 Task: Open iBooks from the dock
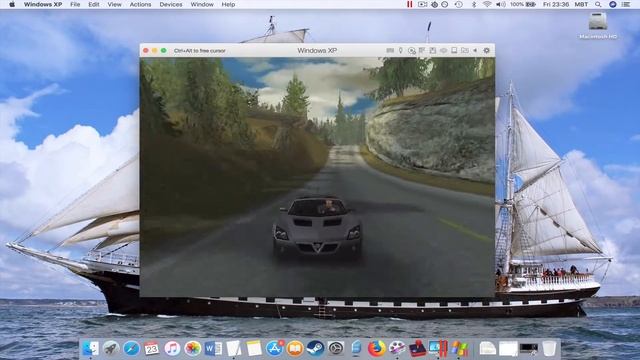295,349
